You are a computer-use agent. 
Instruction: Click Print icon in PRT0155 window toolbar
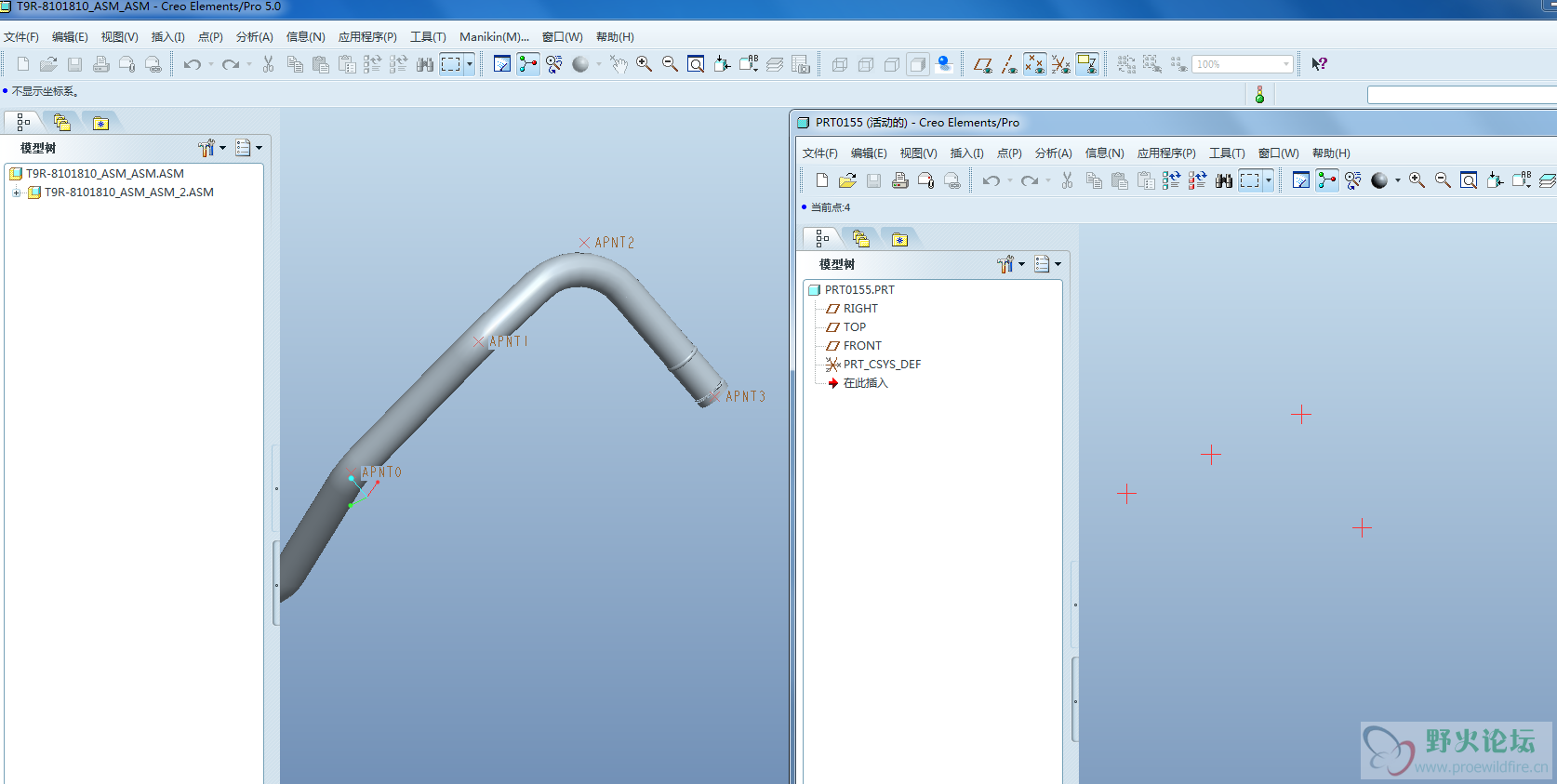[x=899, y=180]
